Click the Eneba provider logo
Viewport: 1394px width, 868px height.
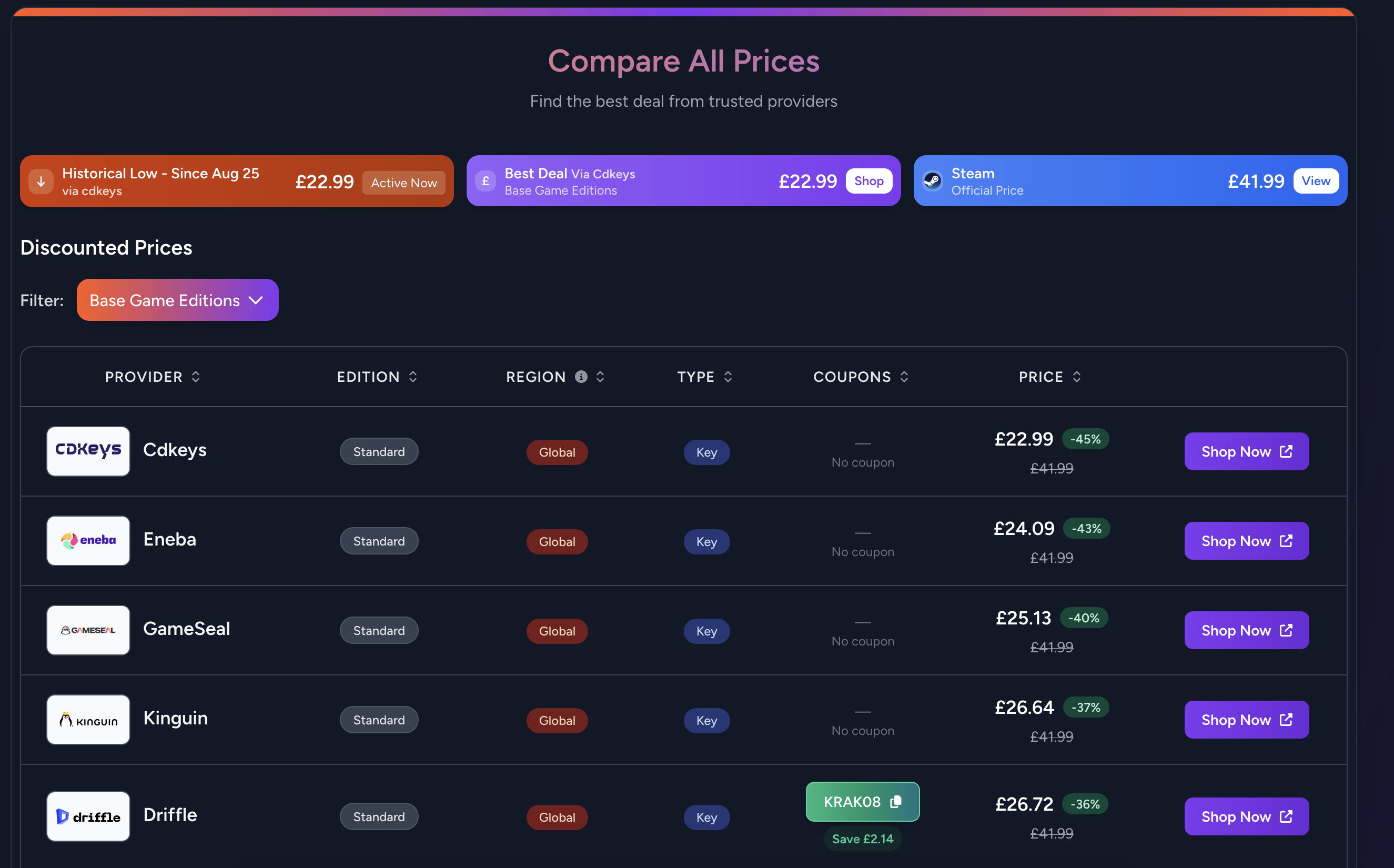(x=88, y=541)
